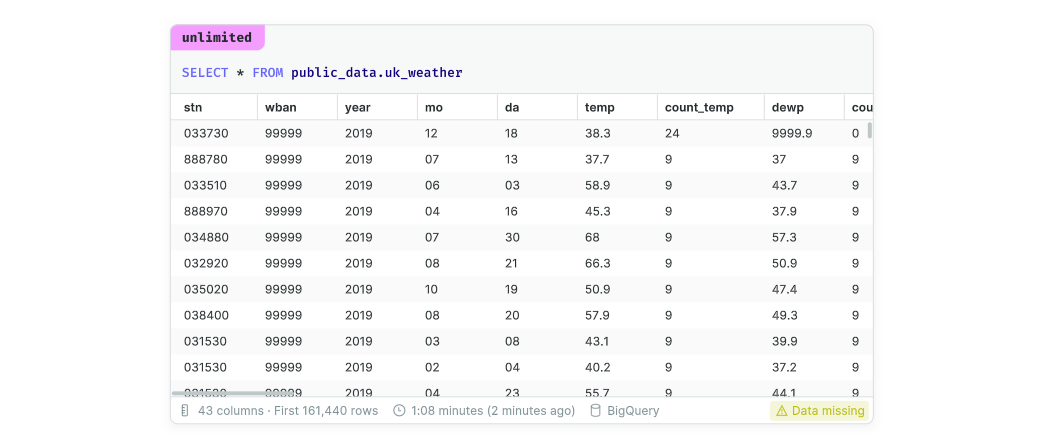This screenshot has height=444, width=1054.
Task: Select the wban column header
Action: click(x=280, y=107)
